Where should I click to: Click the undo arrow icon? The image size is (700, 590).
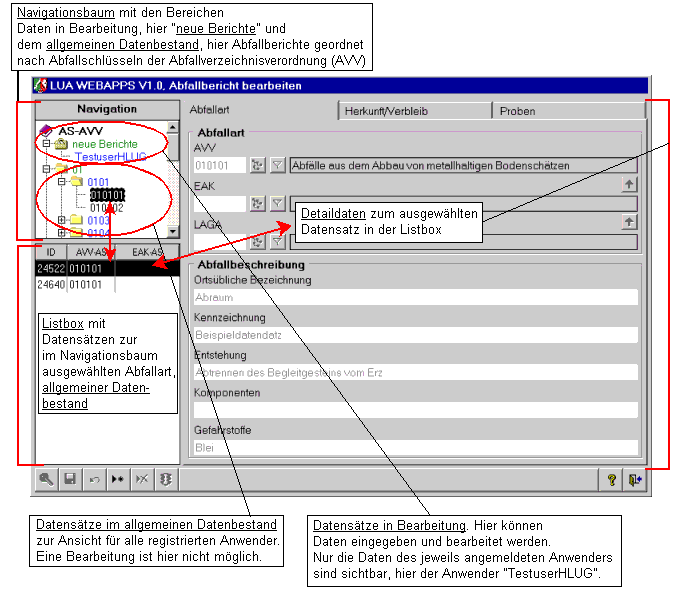(x=94, y=480)
